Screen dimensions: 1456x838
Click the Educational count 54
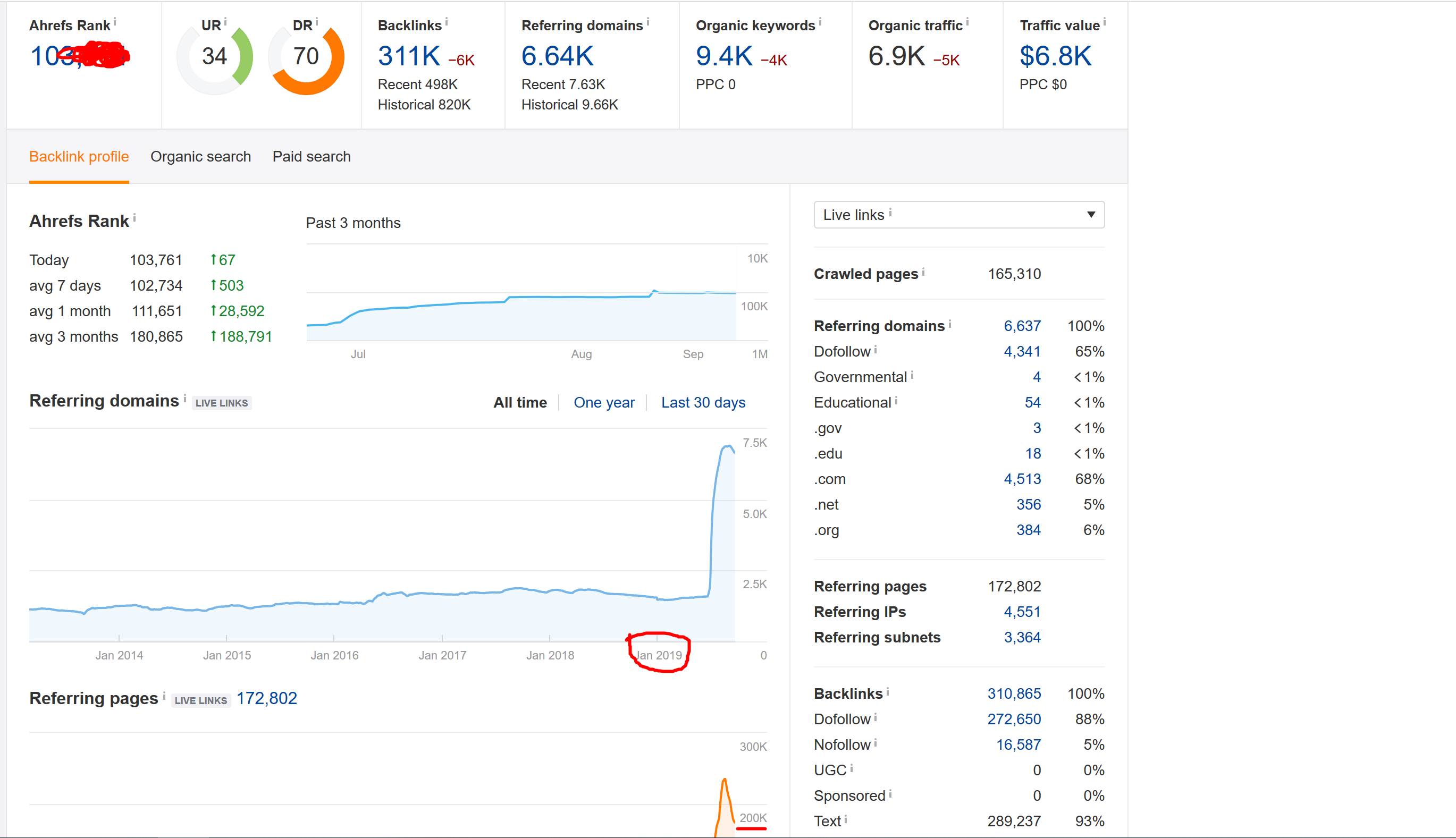tap(1032, 402)
